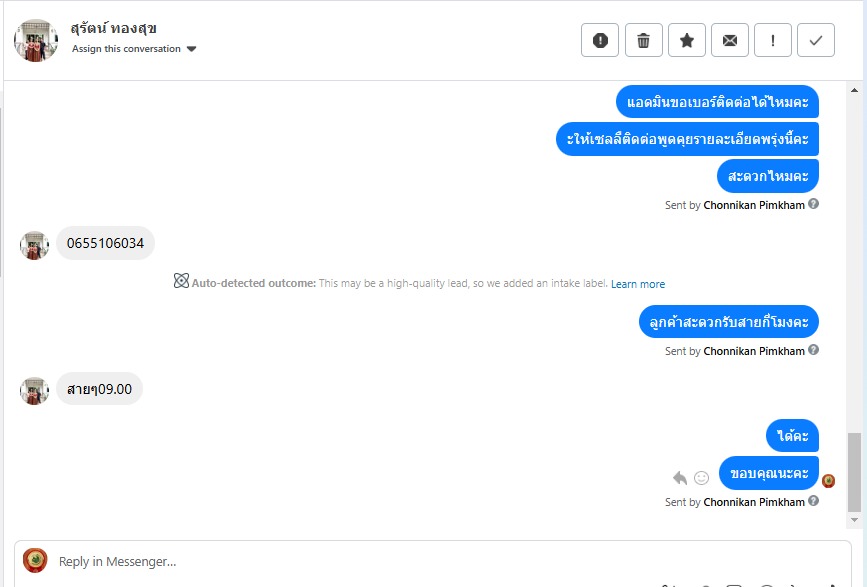The image size is (867, 587).
Task: Reply to last message with arrow icon
Action: tap(680, 477)
